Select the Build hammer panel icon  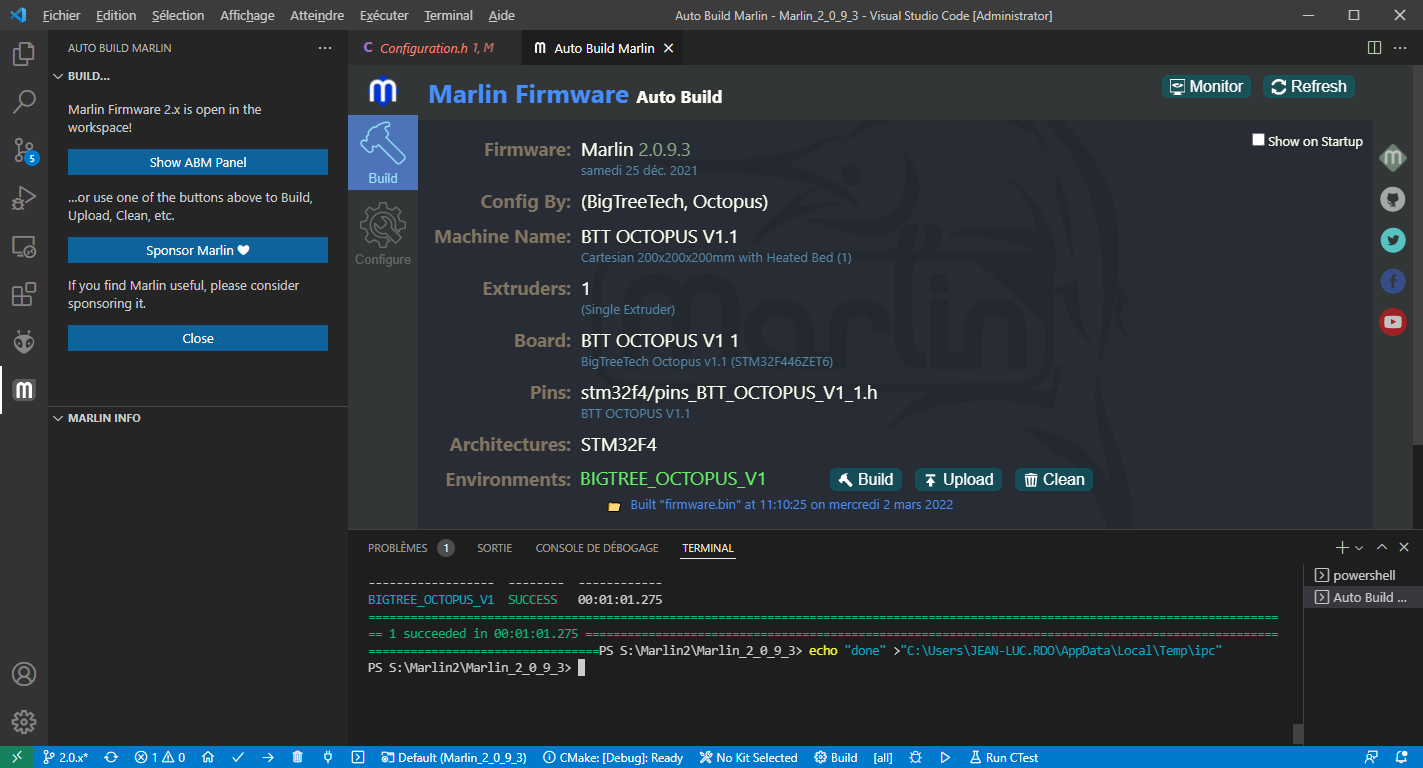(x=383, y=152)
